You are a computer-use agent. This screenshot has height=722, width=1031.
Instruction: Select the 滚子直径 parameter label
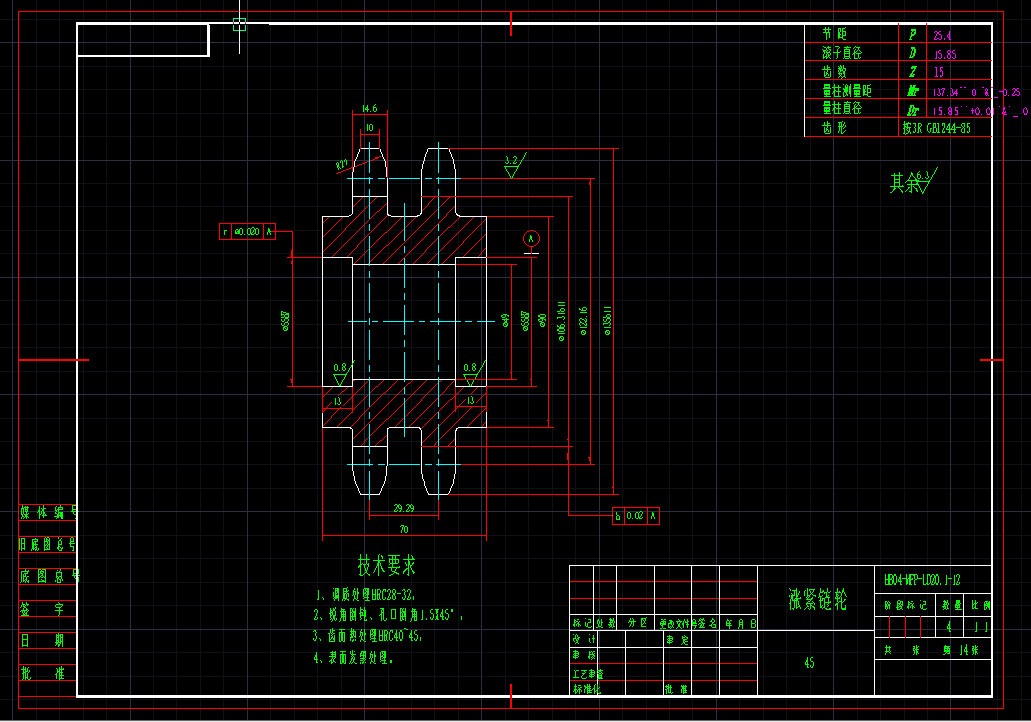pos(842,53)
